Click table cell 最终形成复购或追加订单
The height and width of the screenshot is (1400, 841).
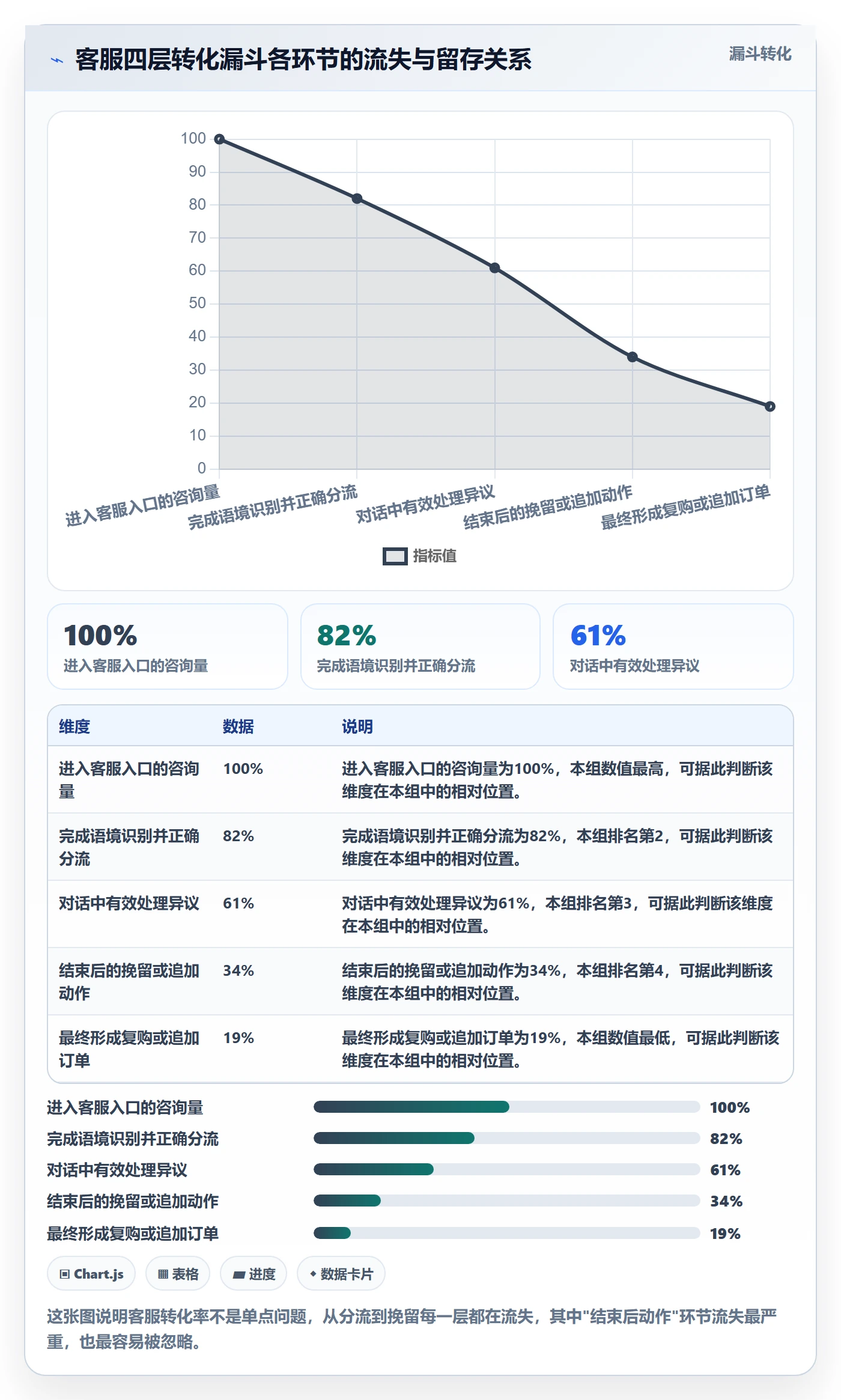point(129,1049)
